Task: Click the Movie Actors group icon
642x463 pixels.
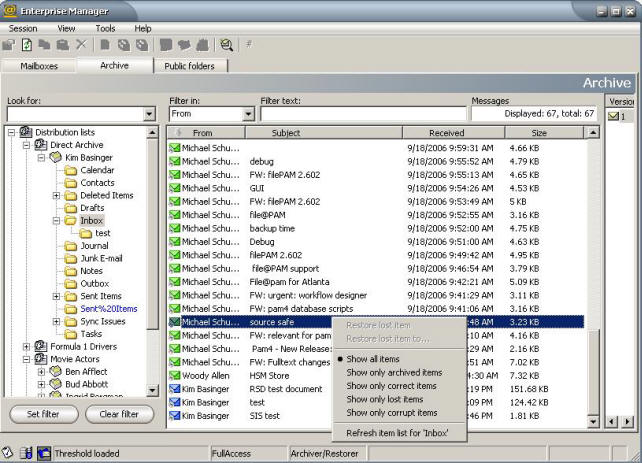Action: tap(41, 359)
